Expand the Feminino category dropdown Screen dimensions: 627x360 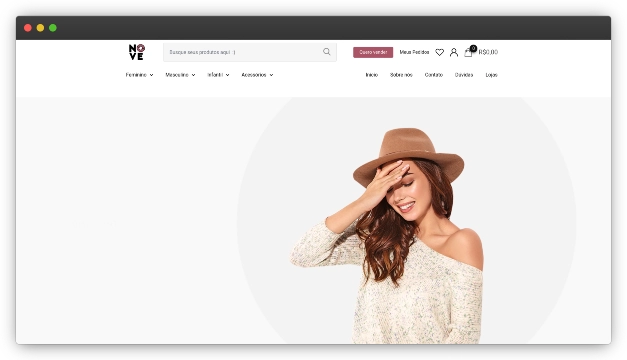click(x=139, y=75)
